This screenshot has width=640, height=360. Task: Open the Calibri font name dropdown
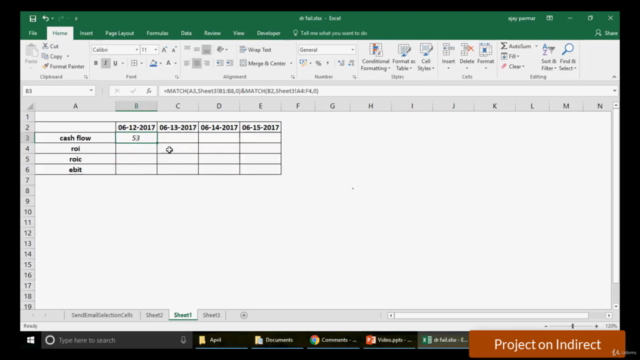(x=137, y=50)
